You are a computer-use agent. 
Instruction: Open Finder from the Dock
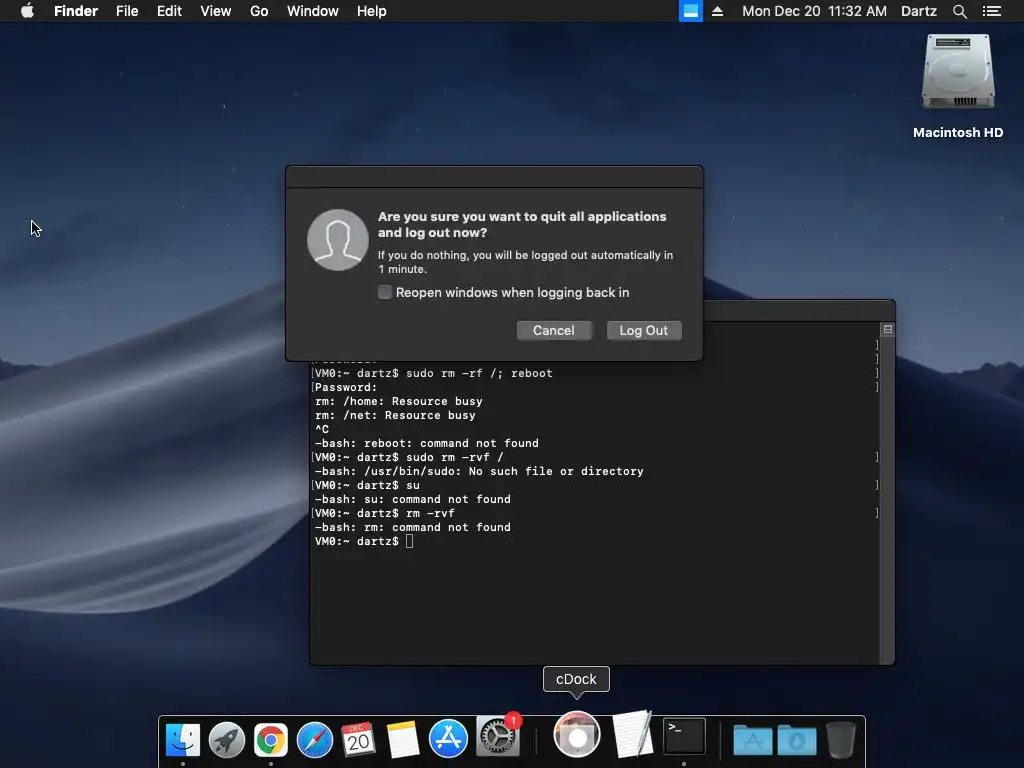click(x=183, y=739)
